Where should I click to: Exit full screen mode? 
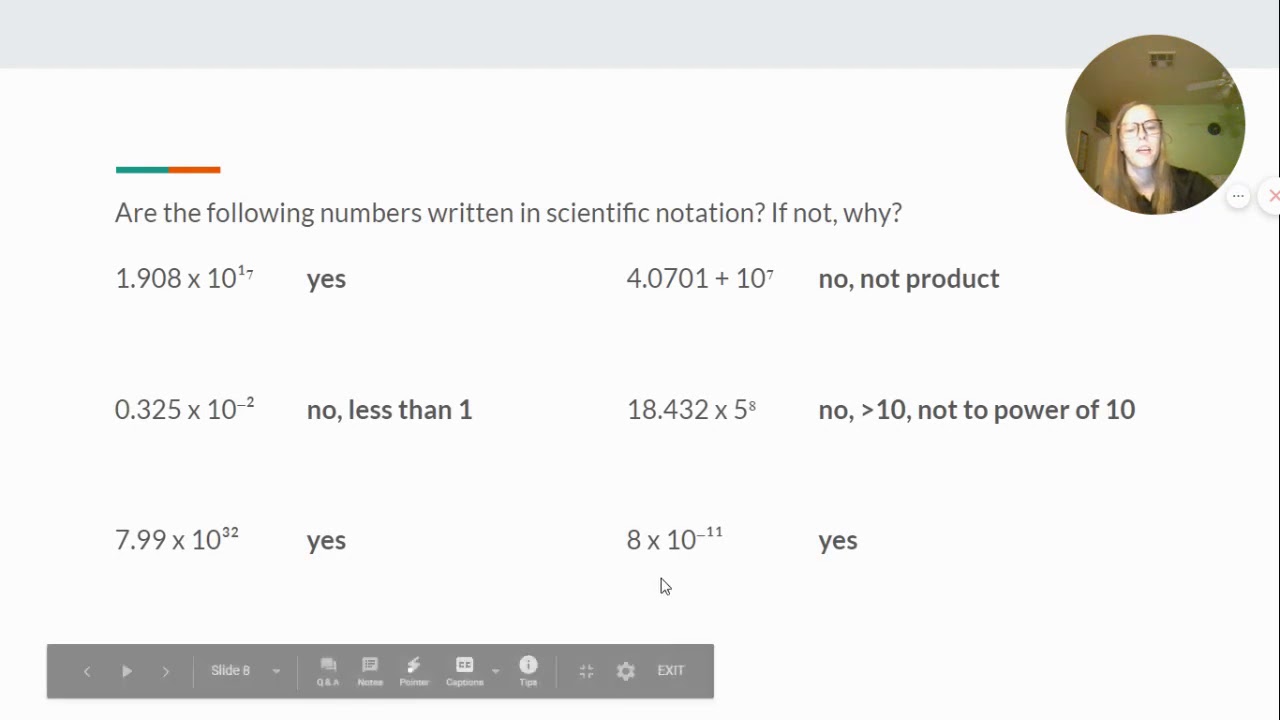[587, 671]
